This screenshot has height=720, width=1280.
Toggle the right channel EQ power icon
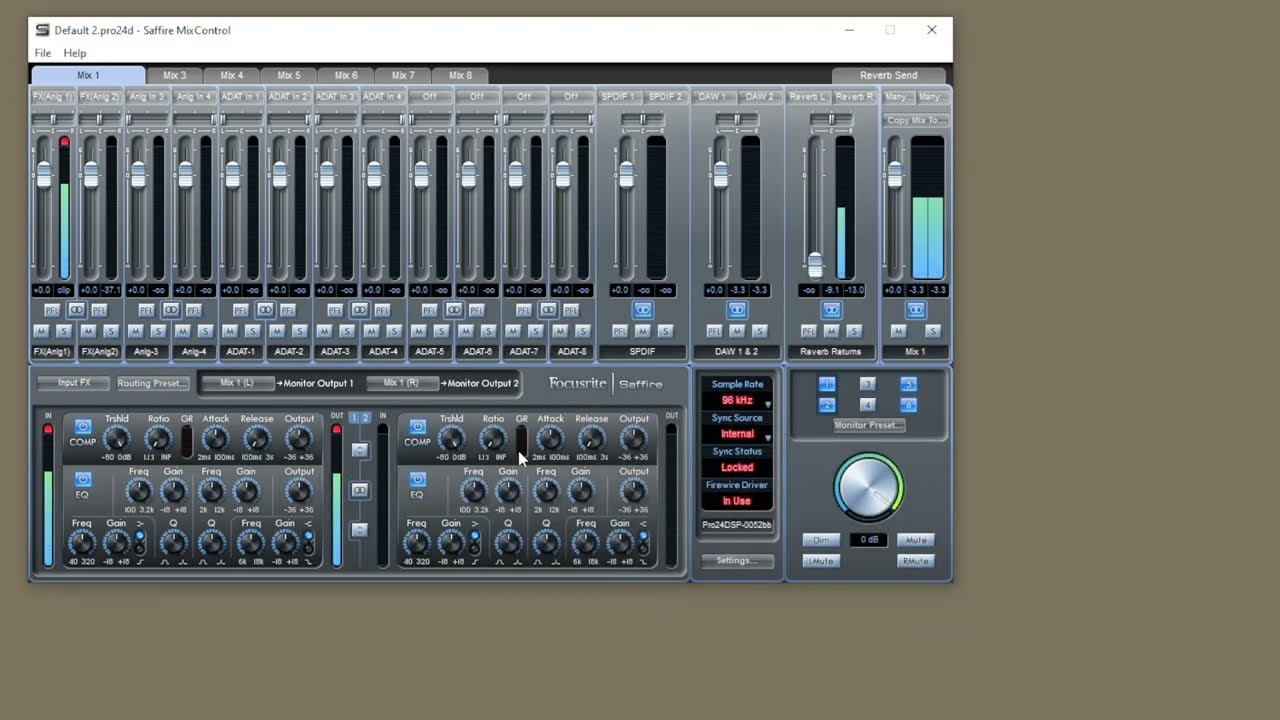(418, 480)
